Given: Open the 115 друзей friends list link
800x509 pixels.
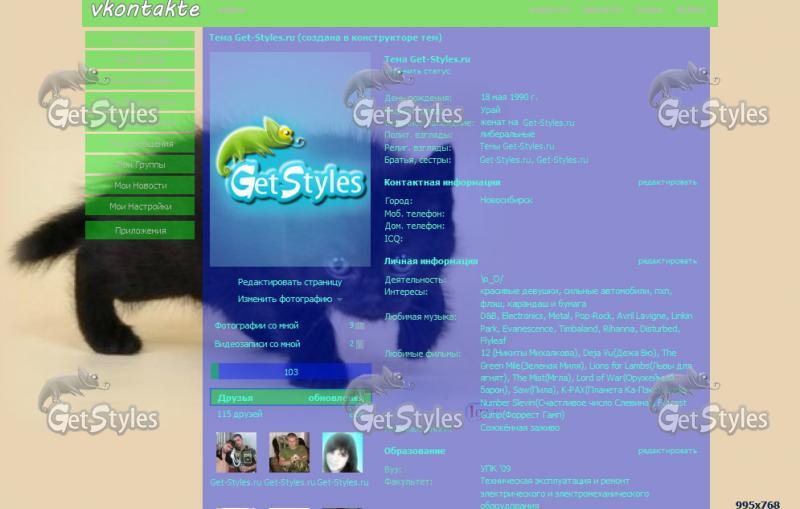Looking at the screenshot, I should tap(240, 414).
